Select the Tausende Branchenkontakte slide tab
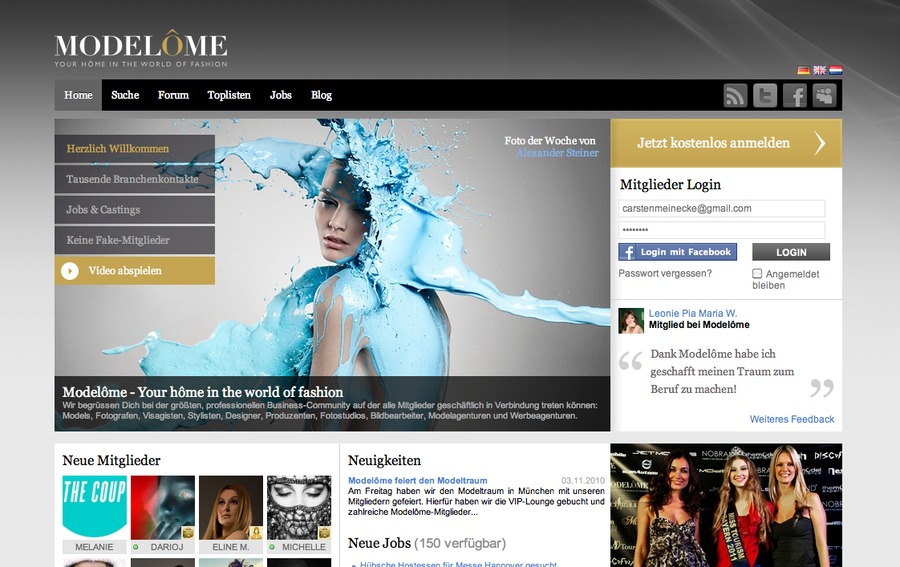 coord(135,179)
